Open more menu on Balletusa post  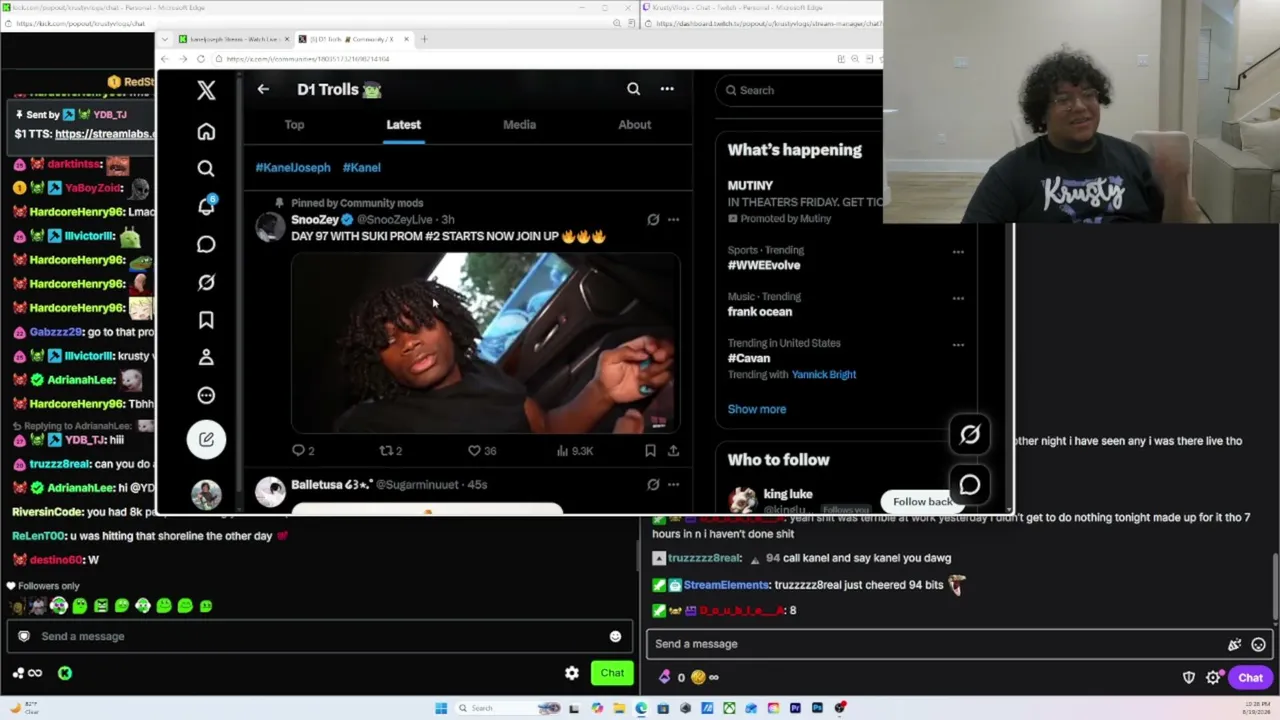point(673,485)
